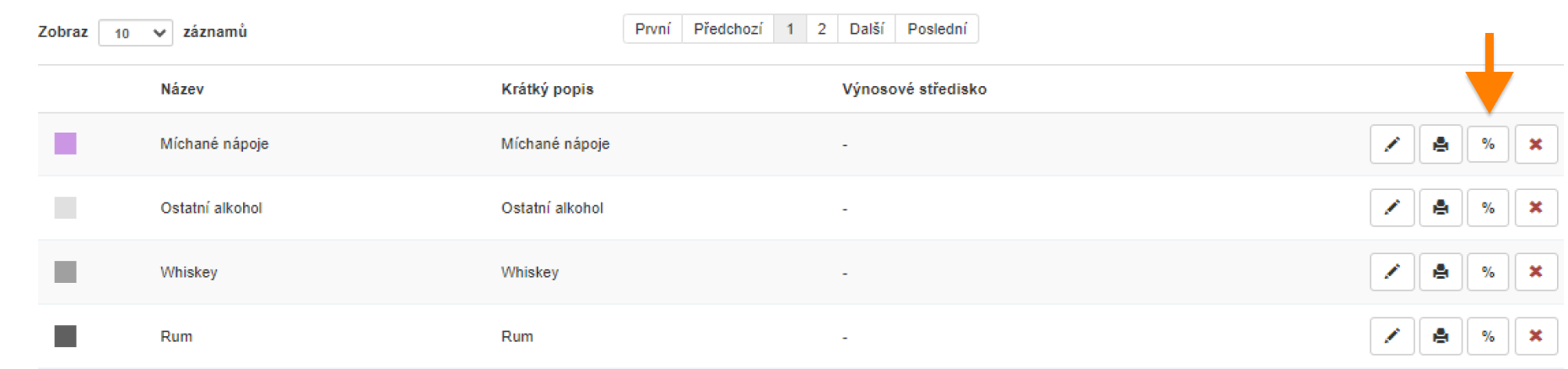Edit the Ostatní alkohol category
Screen dimensions: 1568x369
click(x=1392, y=208)
